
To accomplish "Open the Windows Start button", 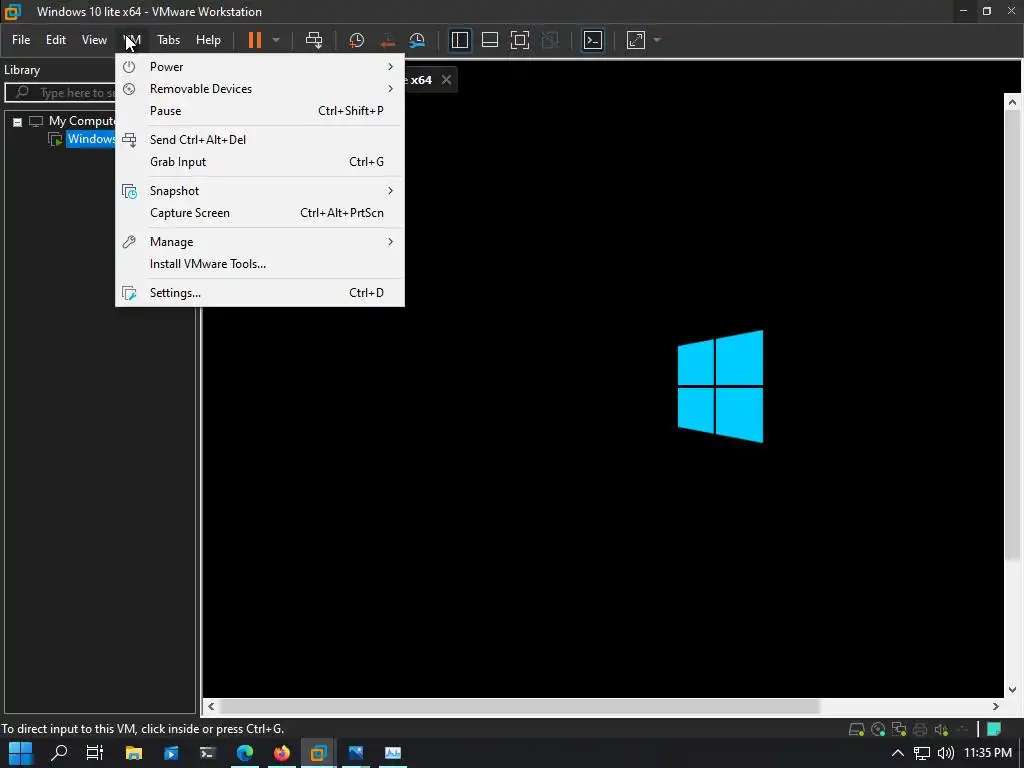I will [20, 753].
